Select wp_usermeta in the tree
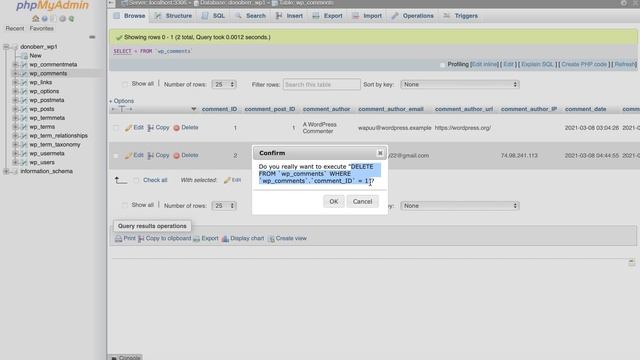640x360 pixels. pos(47,153)
